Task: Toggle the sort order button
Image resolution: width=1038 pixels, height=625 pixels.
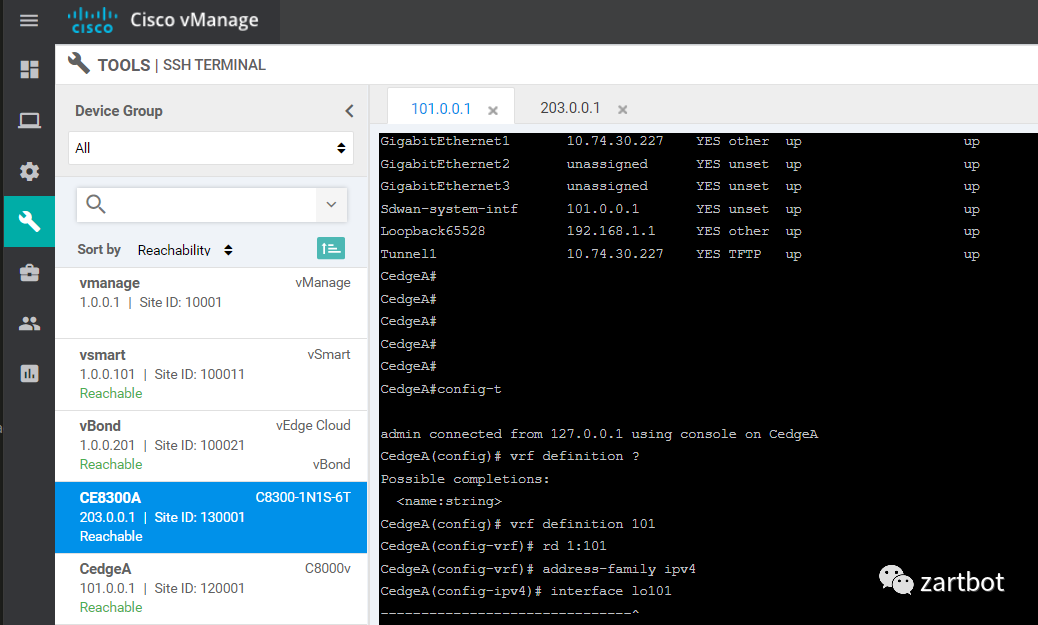Action: 331,249
